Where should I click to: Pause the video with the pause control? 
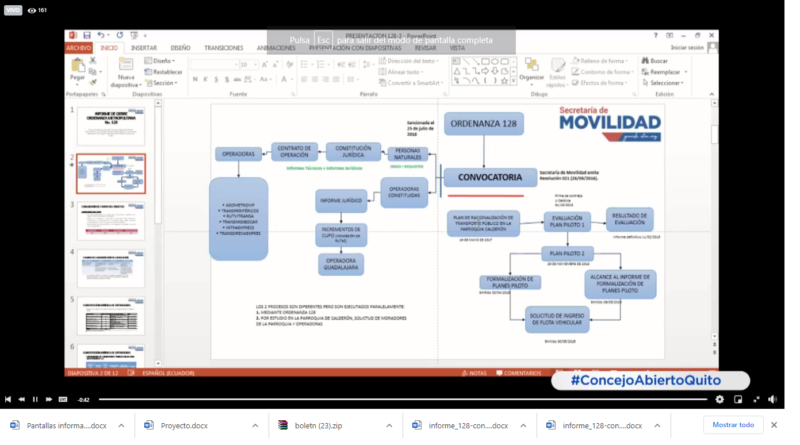point(35,399)
